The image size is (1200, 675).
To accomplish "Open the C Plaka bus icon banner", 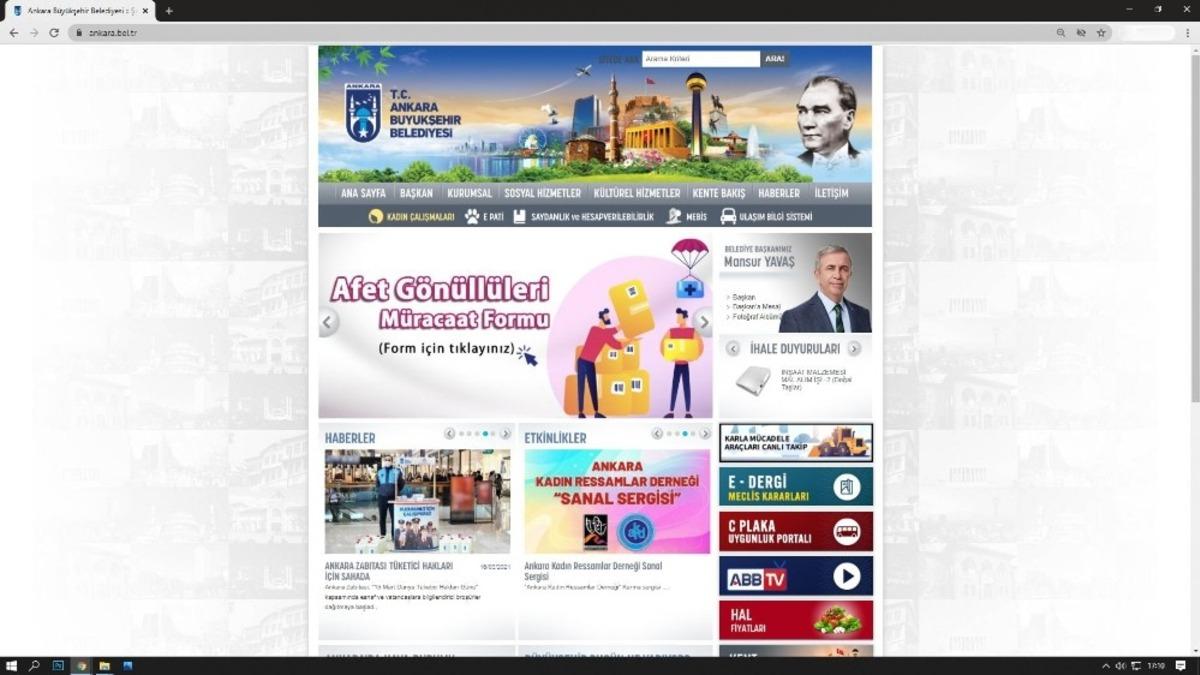I will click(x=846, y=532).
